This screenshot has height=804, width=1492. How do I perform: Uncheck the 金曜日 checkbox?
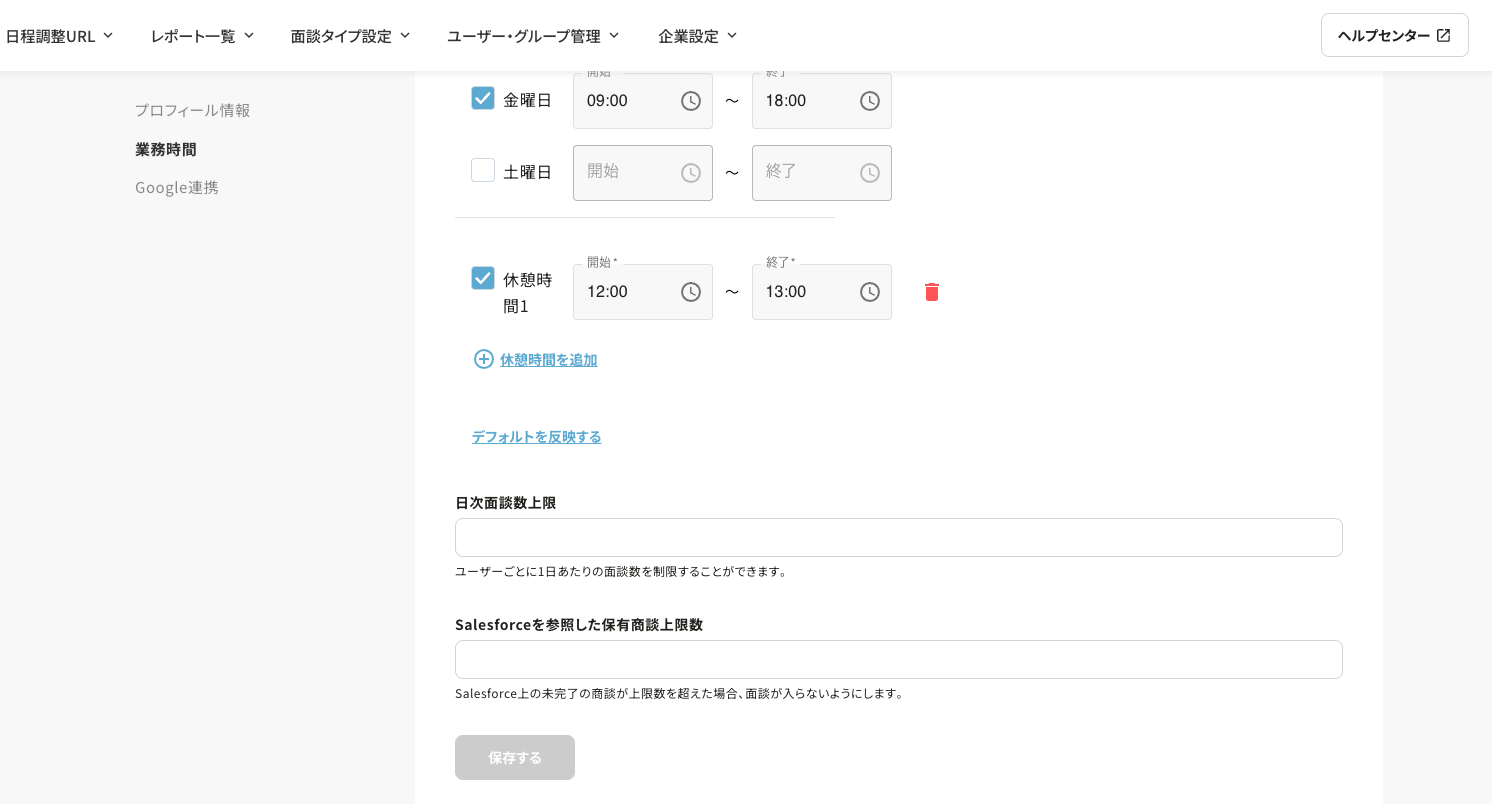pos(483,98)
